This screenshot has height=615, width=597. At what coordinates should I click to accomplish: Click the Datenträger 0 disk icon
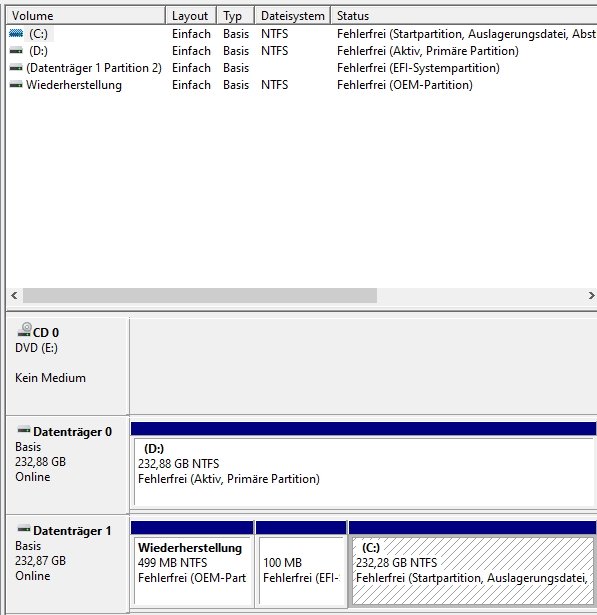click(x=24, y=430)
